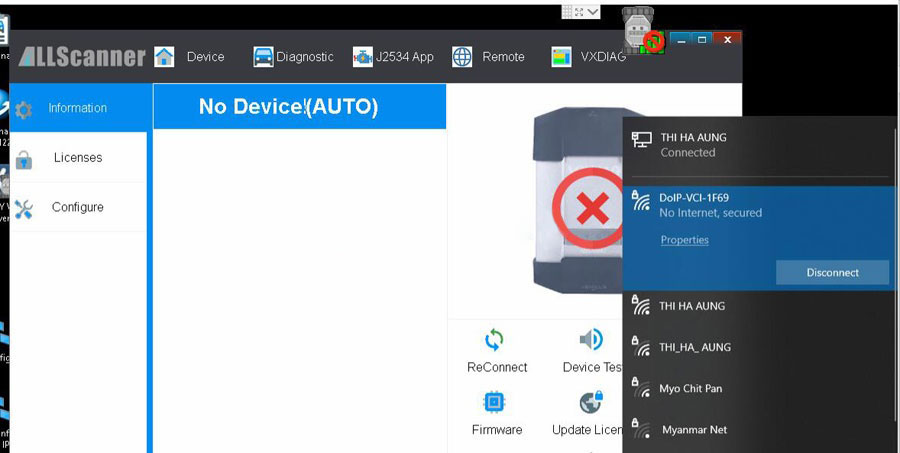This screenshot has width=900, height=453.
Task: Click the Disconnect button for DoIP-VCI-1F69
Action: (832, 273)
